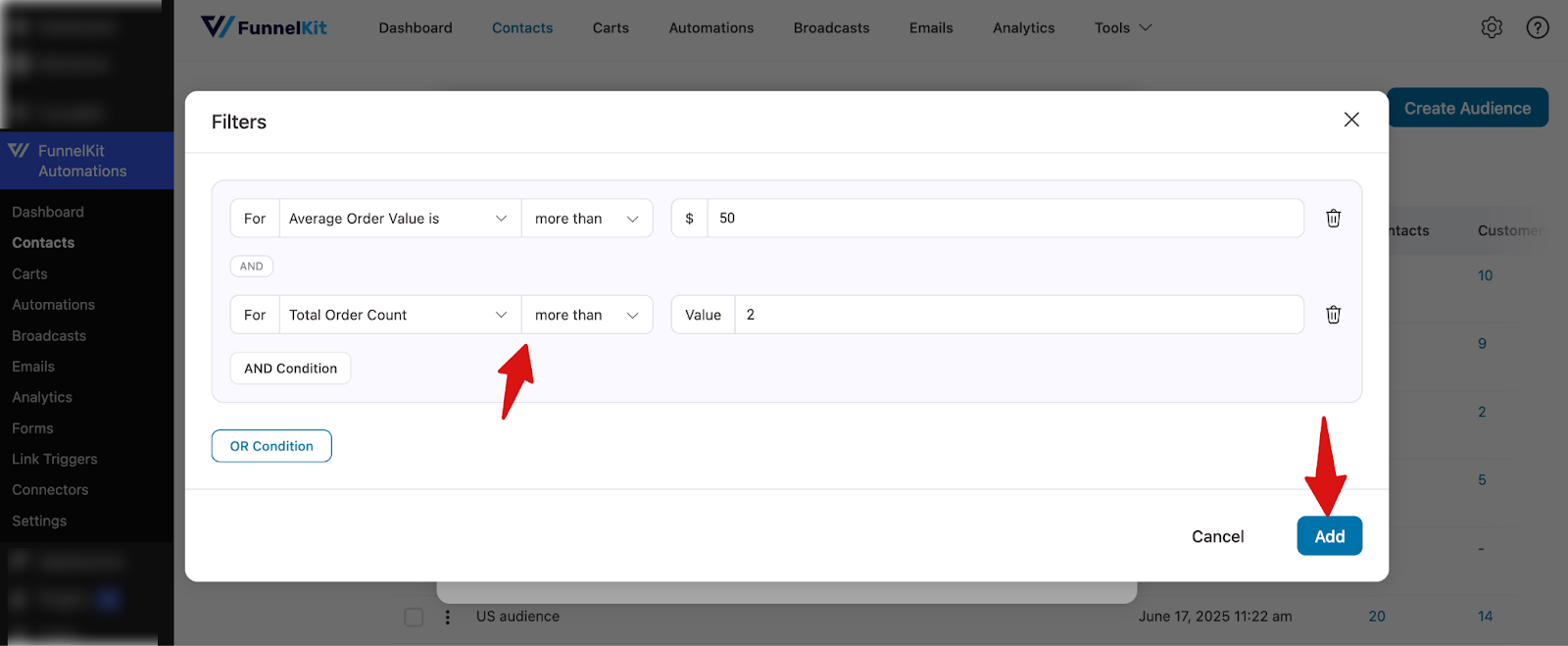
Task: Open Dashboard tab in top navigation
Action: tap(416, 27)
